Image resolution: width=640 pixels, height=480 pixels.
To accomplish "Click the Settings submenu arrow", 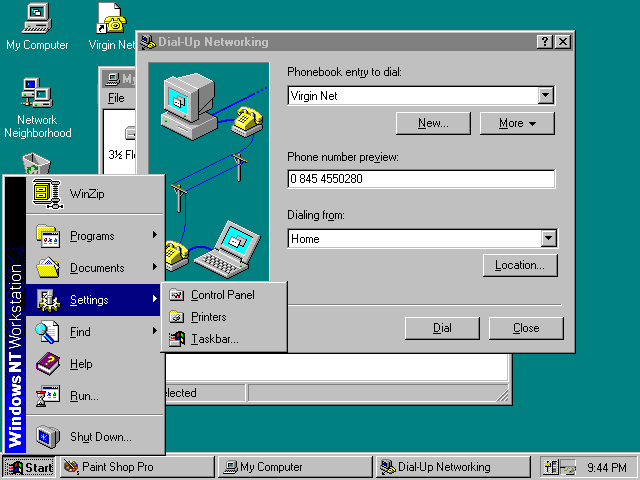I will tap(155, 298).
